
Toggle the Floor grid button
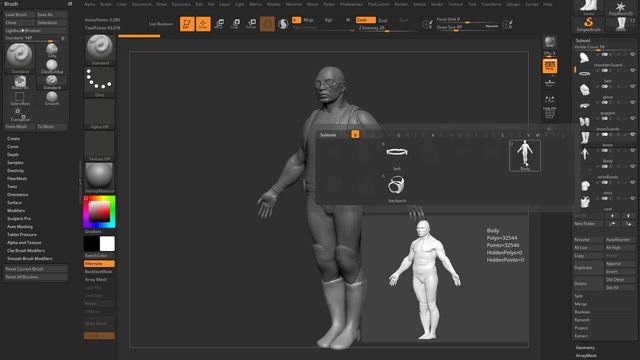(x=550, y=83)
